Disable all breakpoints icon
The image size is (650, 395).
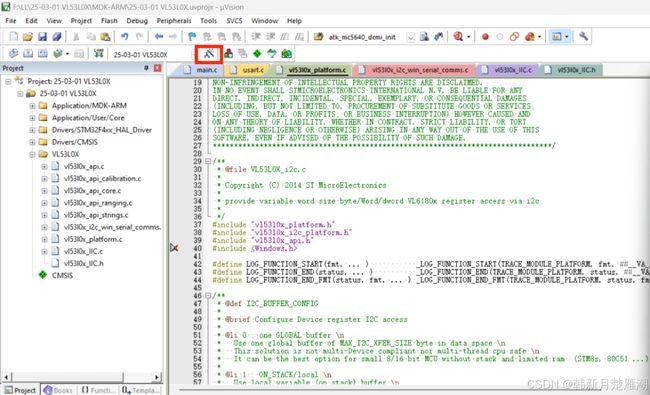click(x=514, y=36)
